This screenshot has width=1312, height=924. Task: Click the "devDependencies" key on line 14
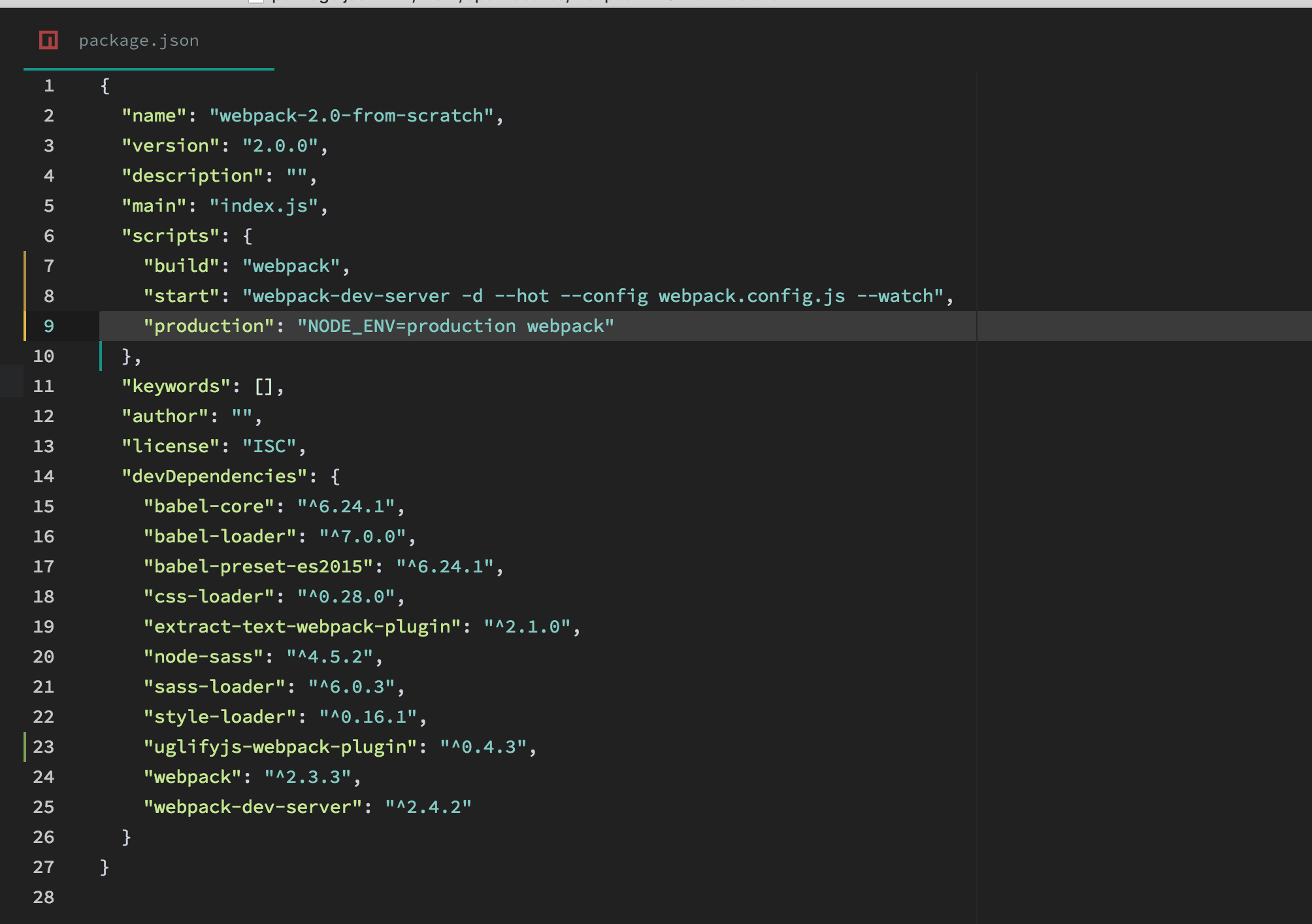coord(214,476)
